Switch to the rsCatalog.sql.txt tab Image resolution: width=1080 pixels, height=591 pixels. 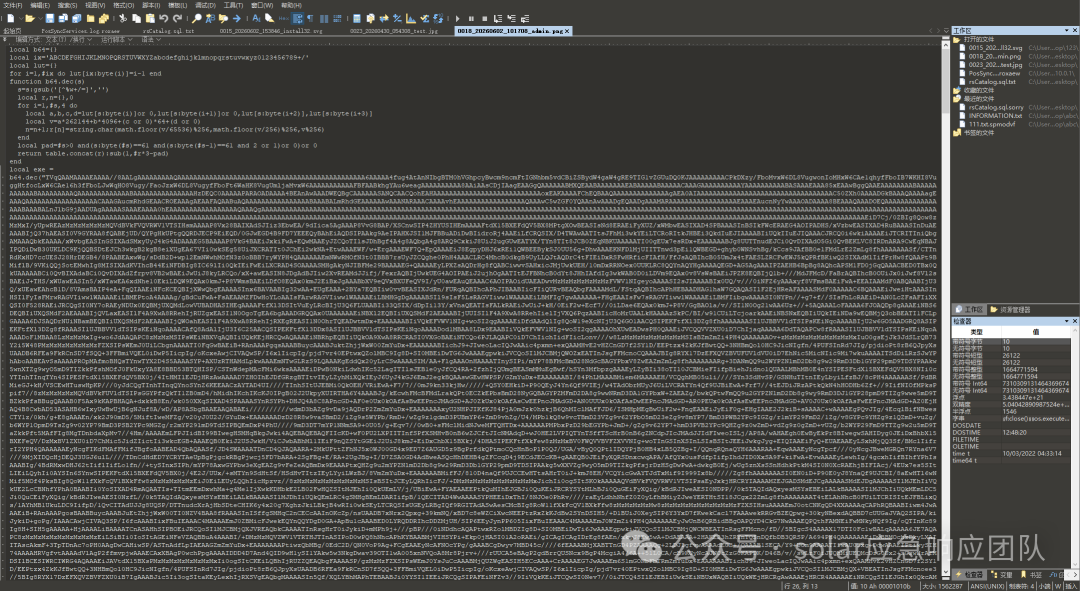[x=168, y=31]
